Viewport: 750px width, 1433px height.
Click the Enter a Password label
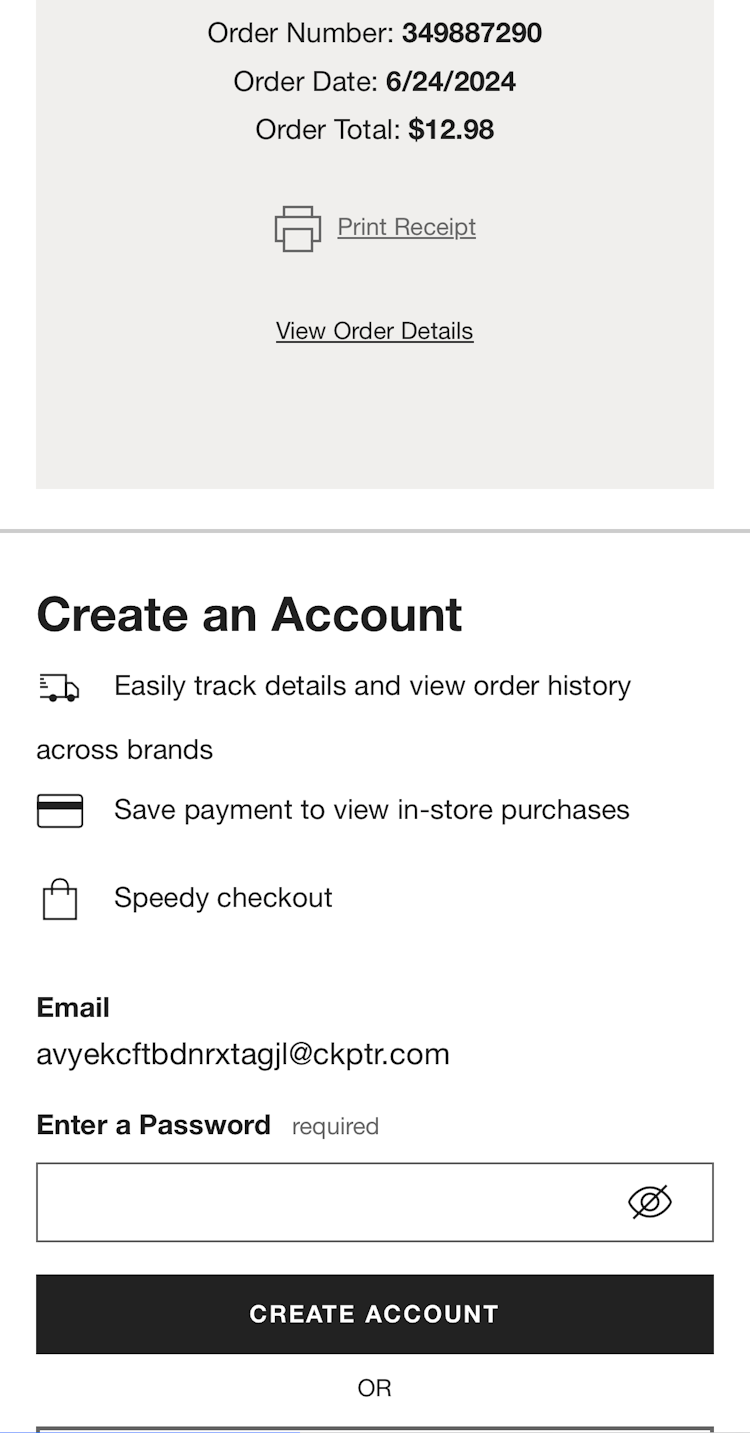point(153,1125)
